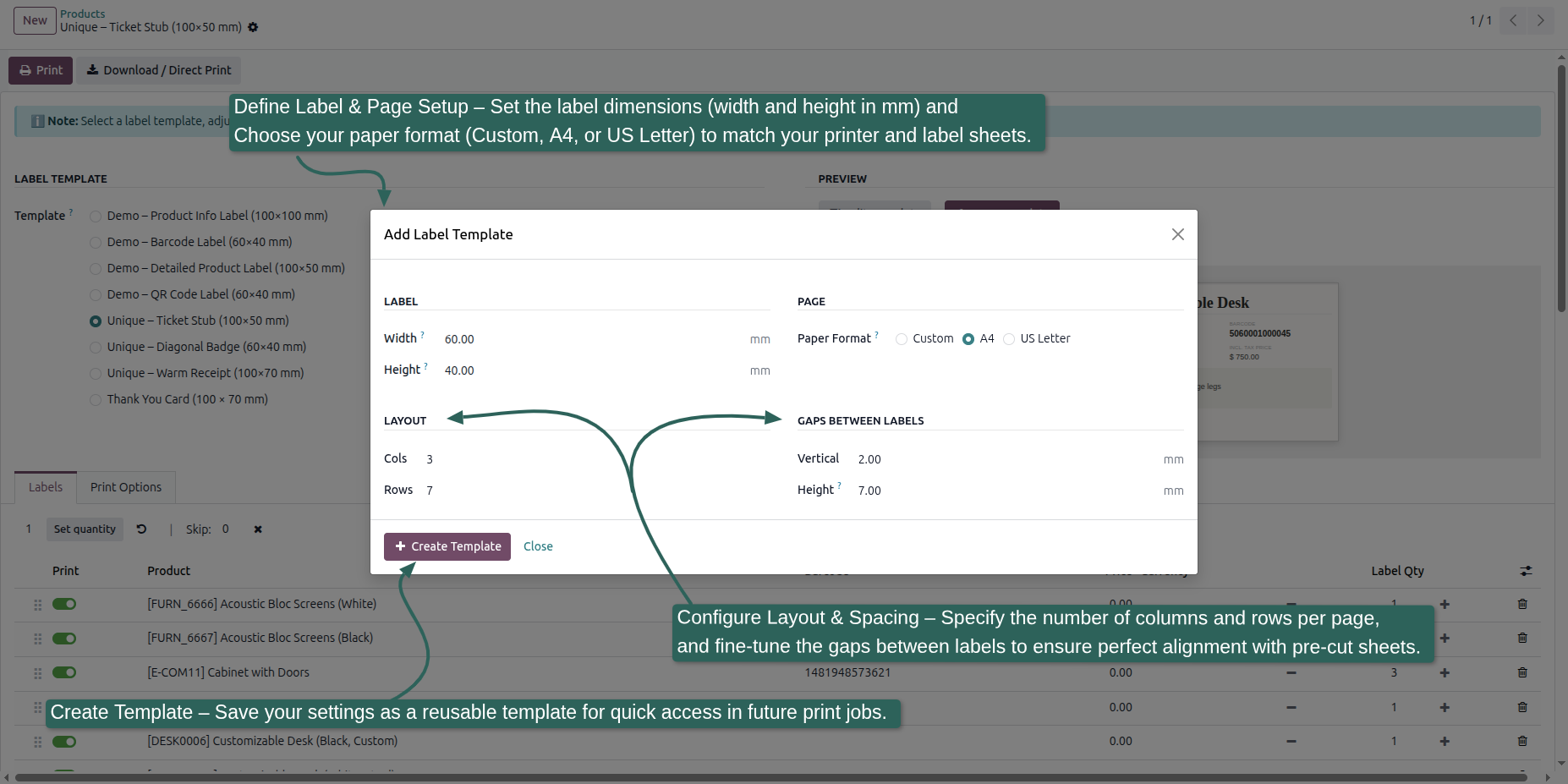Click the New button

tap(35, 20)
